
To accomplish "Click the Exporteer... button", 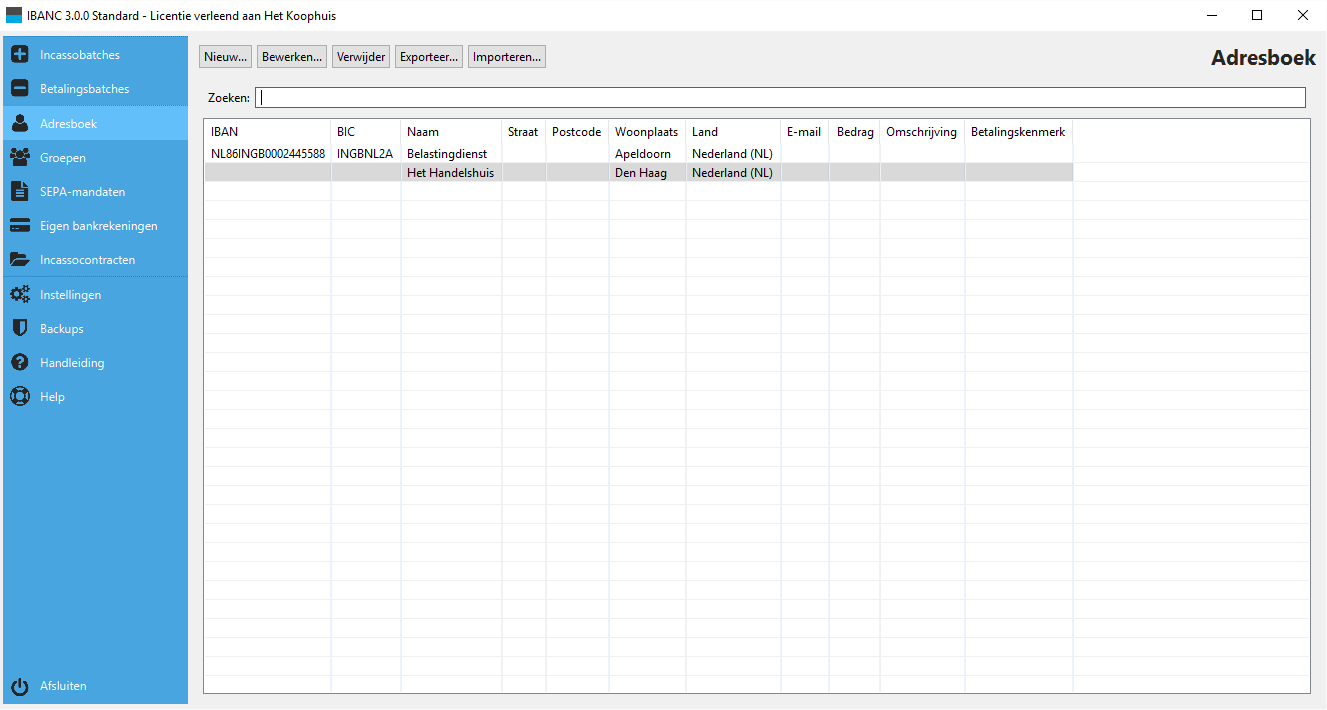I will 429,57.
